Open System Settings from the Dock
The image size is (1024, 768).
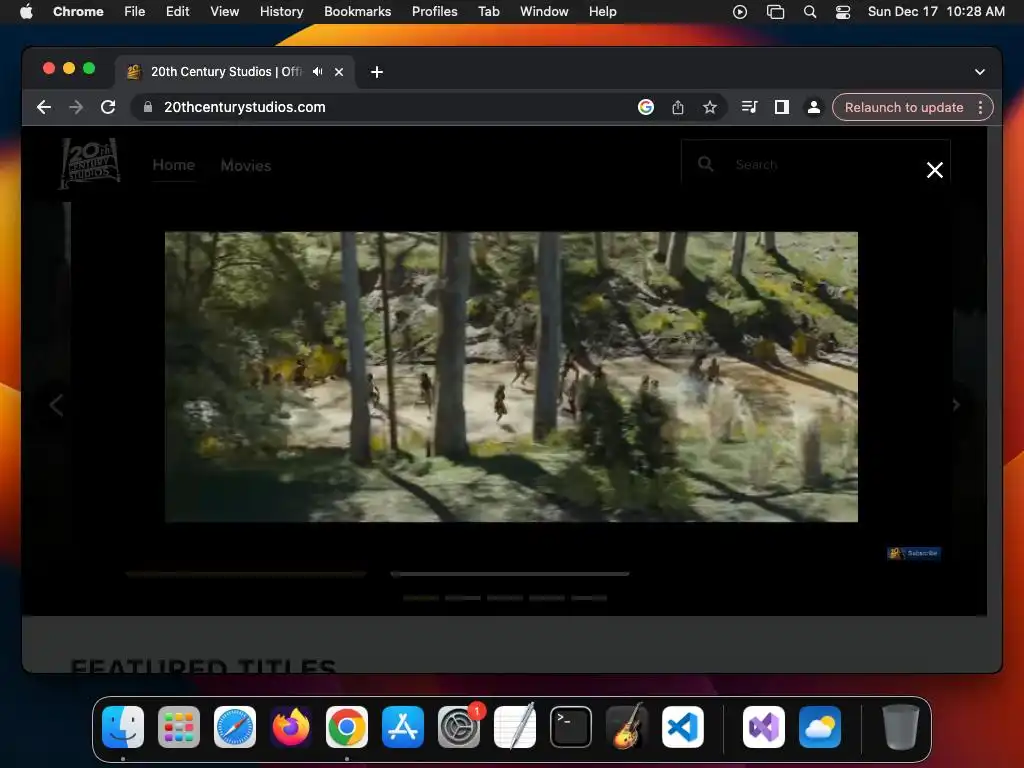pos(458,727)
